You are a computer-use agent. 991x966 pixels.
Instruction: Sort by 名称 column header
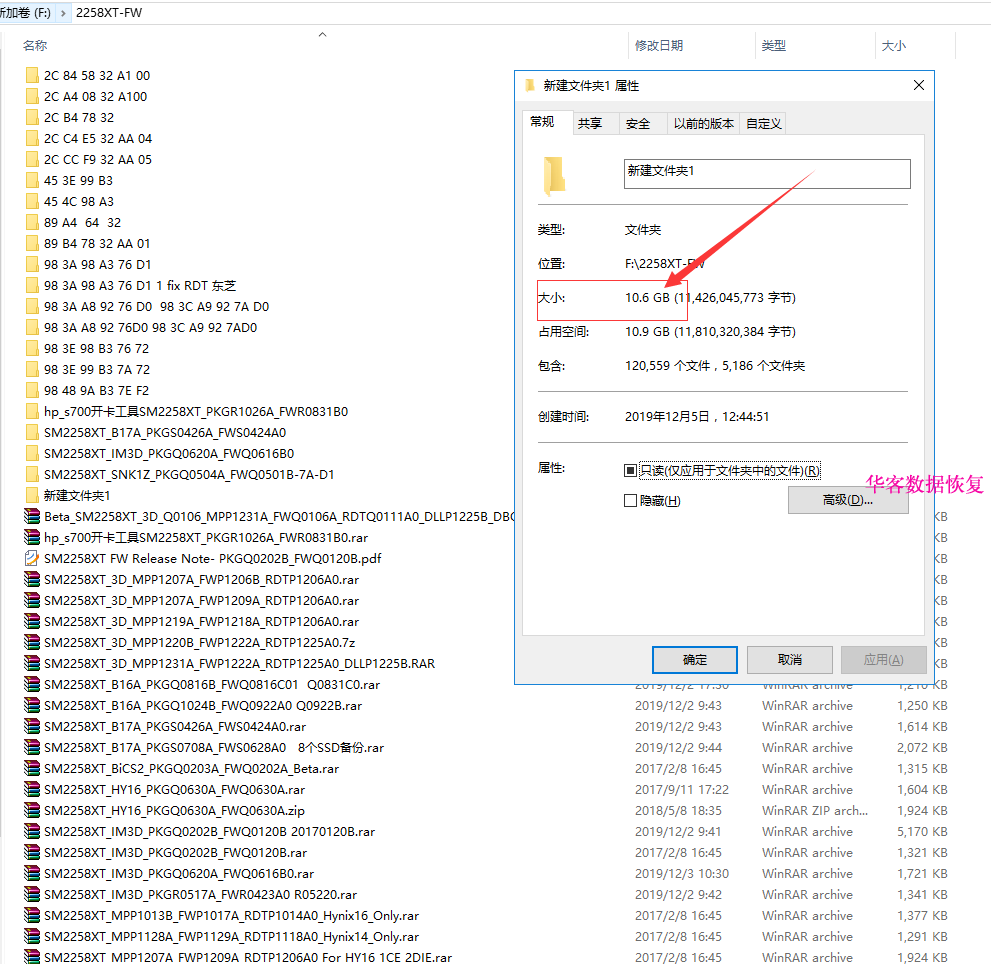(x=35, y=46)
